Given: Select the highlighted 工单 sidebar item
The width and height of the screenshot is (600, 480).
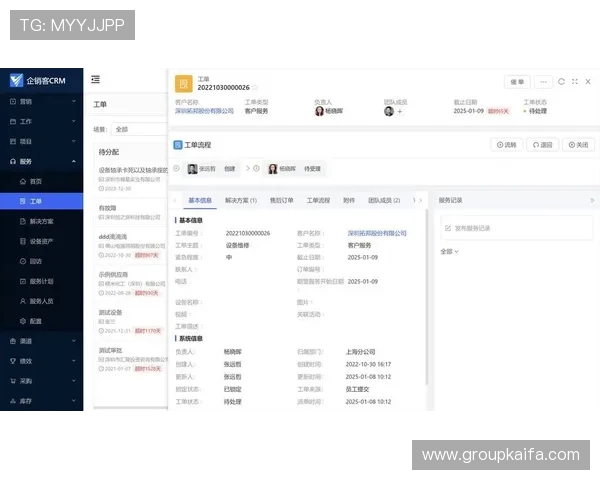Looking at the screenshot, I should 41,201.
